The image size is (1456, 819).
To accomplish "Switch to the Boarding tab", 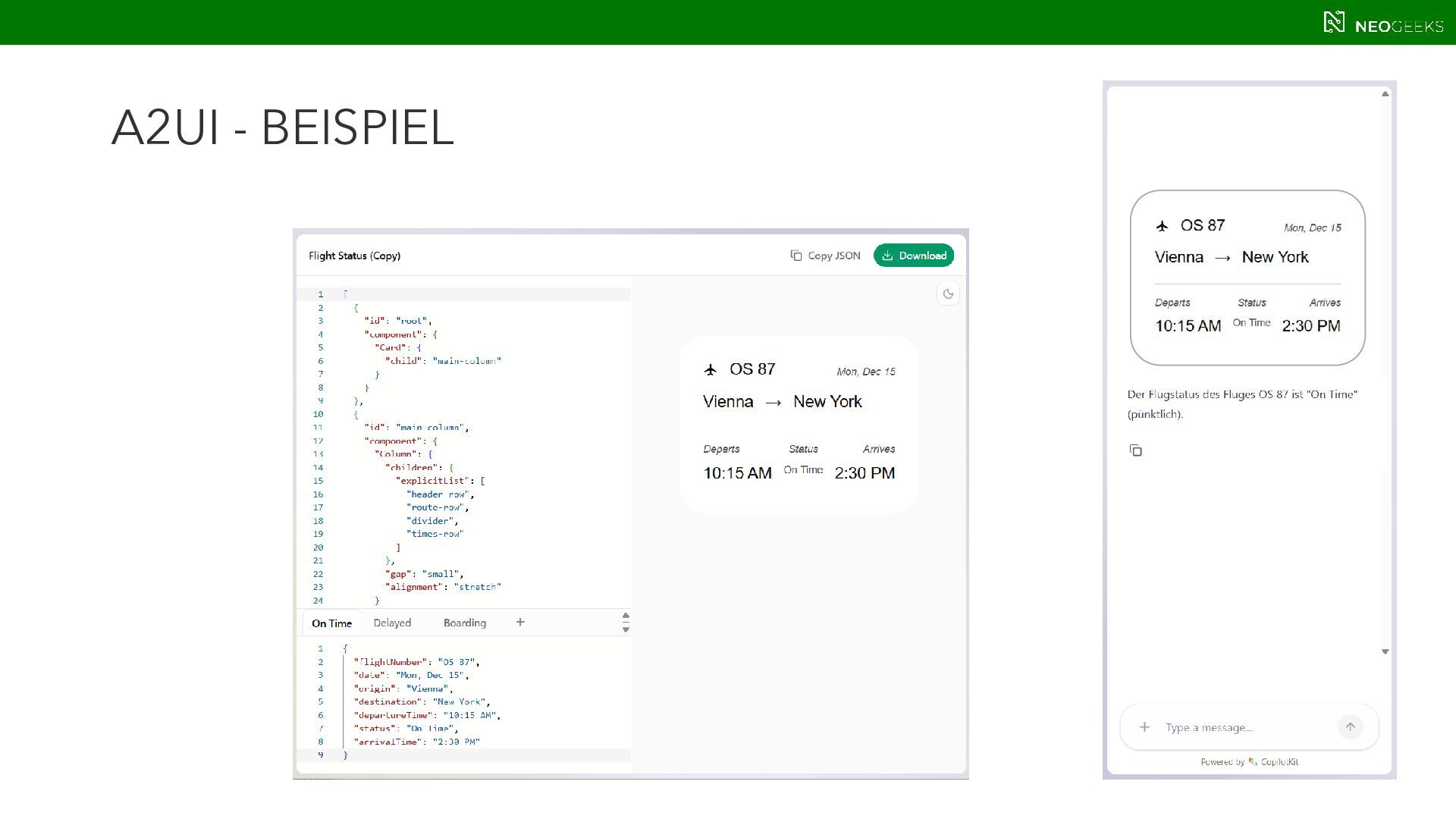I will tap(464, 623).
